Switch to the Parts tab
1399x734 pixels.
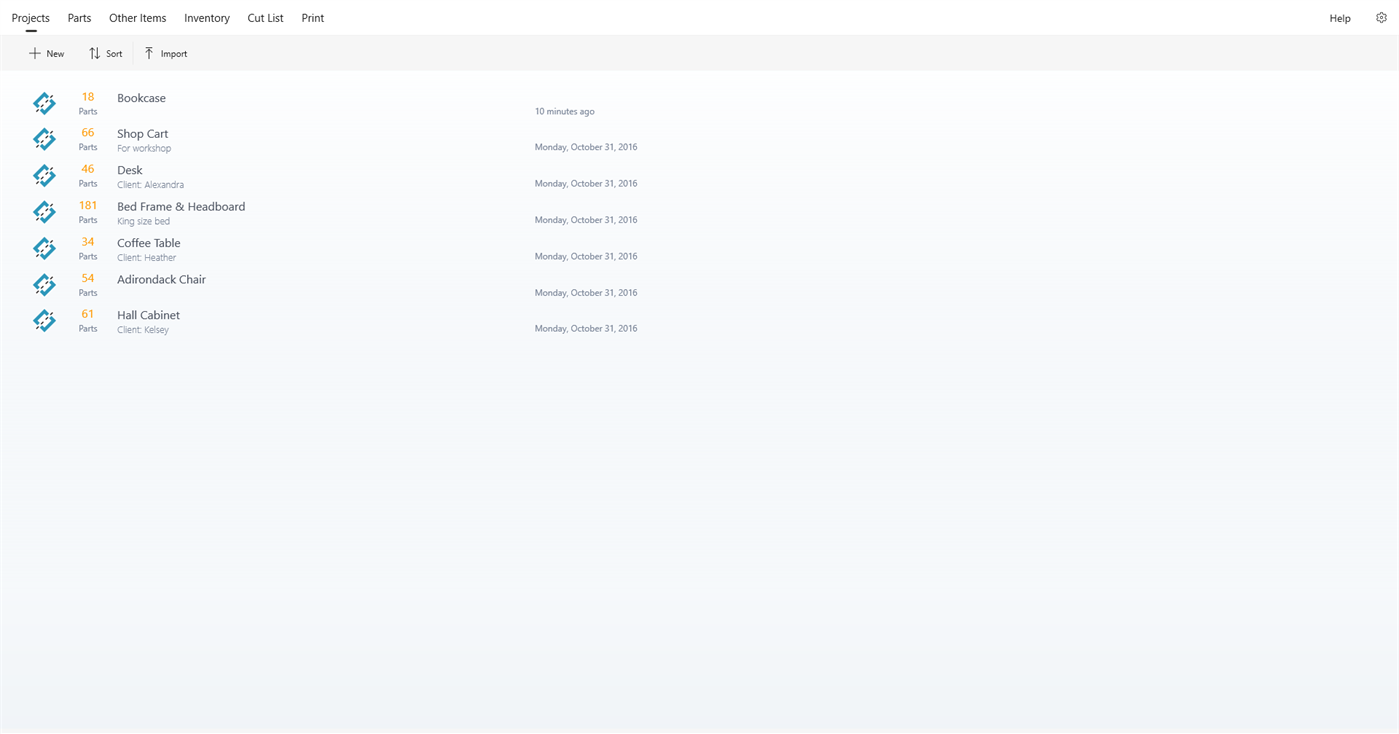tap(79, 17)
